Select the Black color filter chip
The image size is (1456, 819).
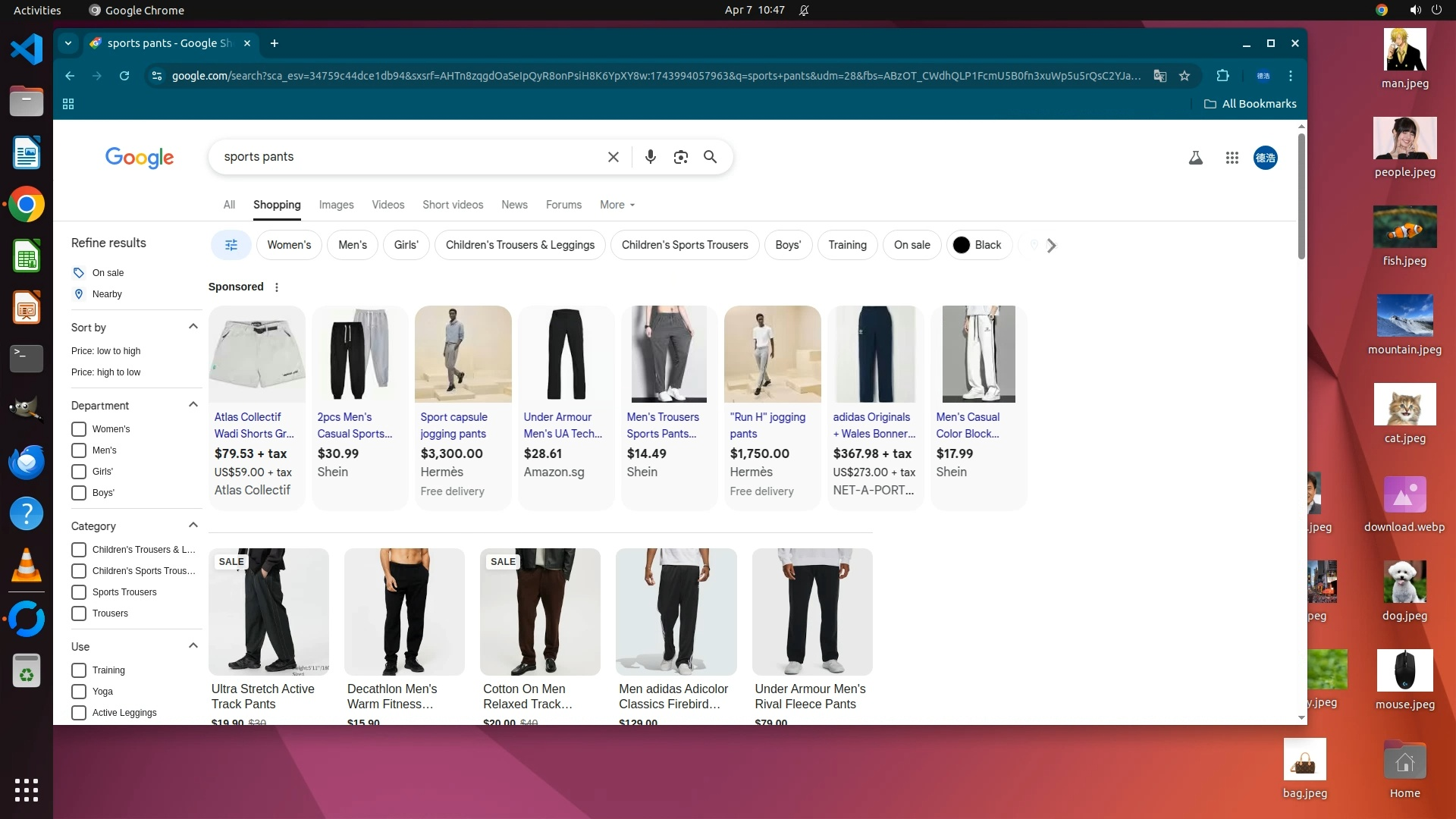coord(978,245)
